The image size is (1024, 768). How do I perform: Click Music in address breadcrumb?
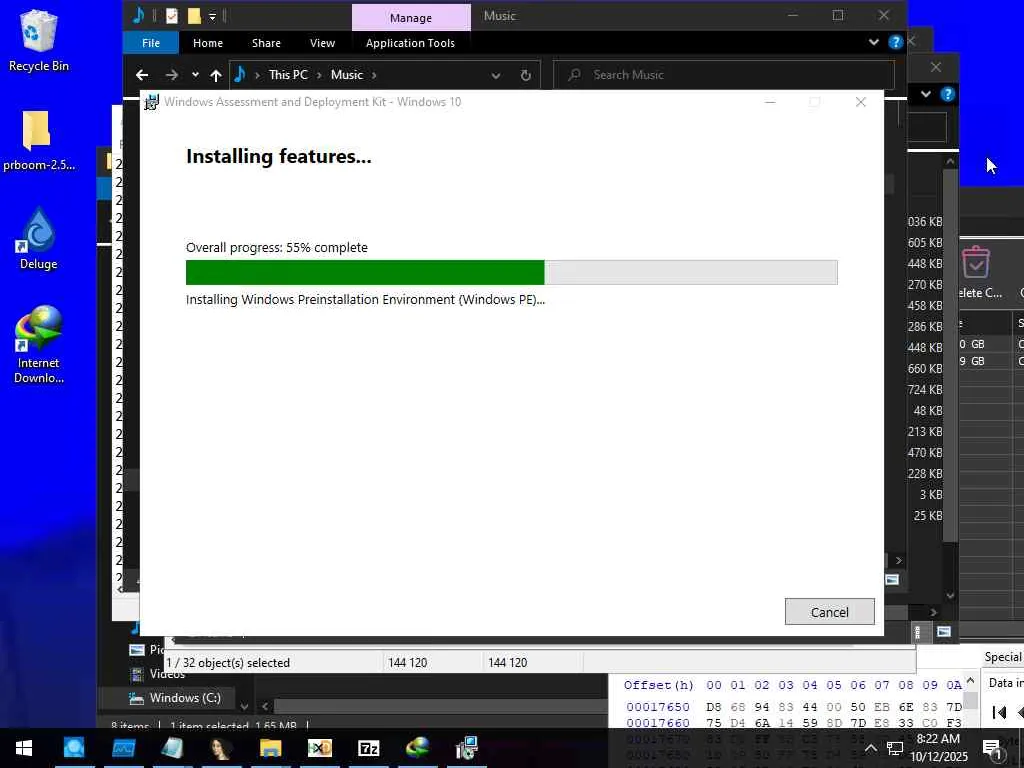pos(346,75)
